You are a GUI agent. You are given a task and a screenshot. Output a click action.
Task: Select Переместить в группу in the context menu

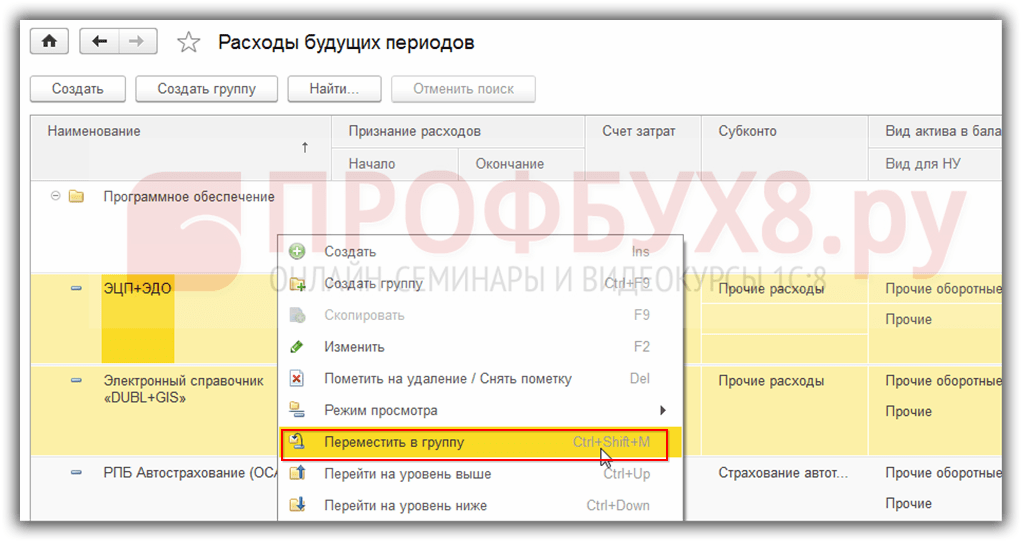pyautogui.click(x=394, y=442)
